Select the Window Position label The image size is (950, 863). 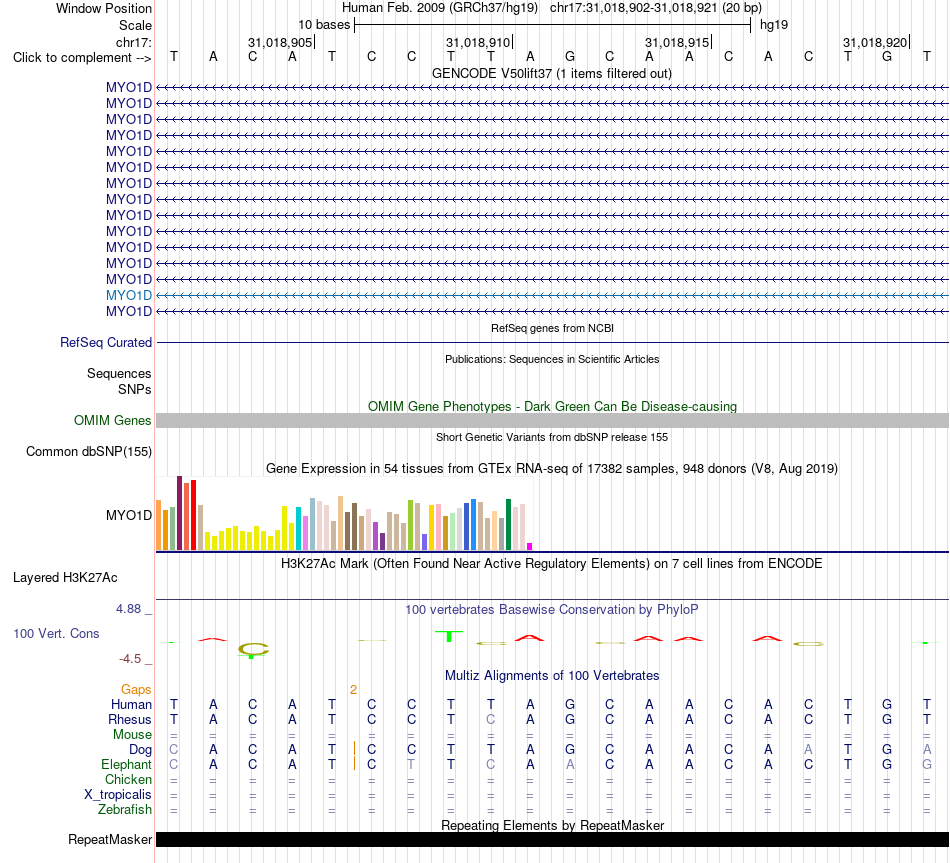tap(104, 8)
